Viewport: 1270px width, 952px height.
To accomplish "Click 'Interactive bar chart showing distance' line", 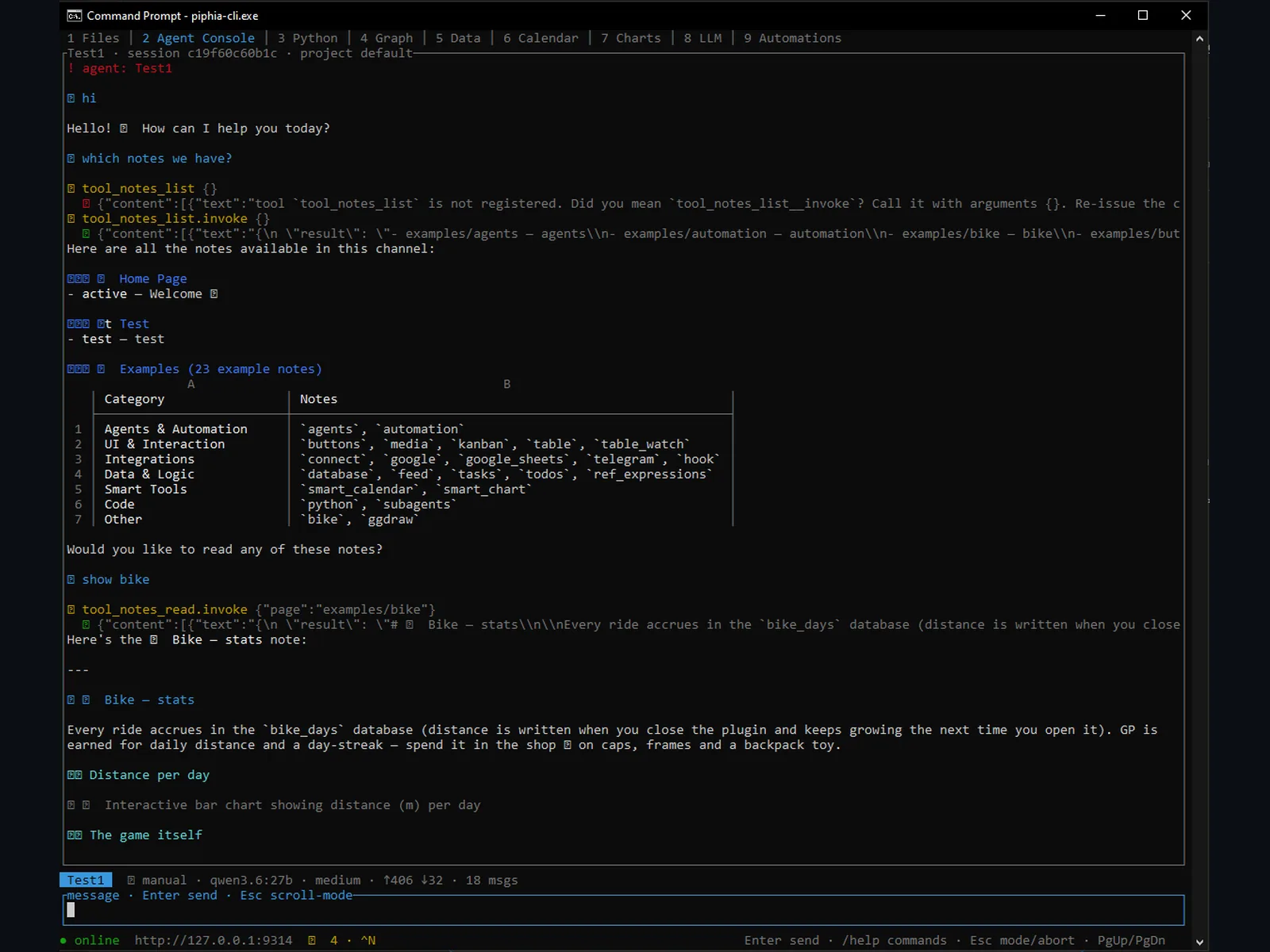I will [292, 805].
